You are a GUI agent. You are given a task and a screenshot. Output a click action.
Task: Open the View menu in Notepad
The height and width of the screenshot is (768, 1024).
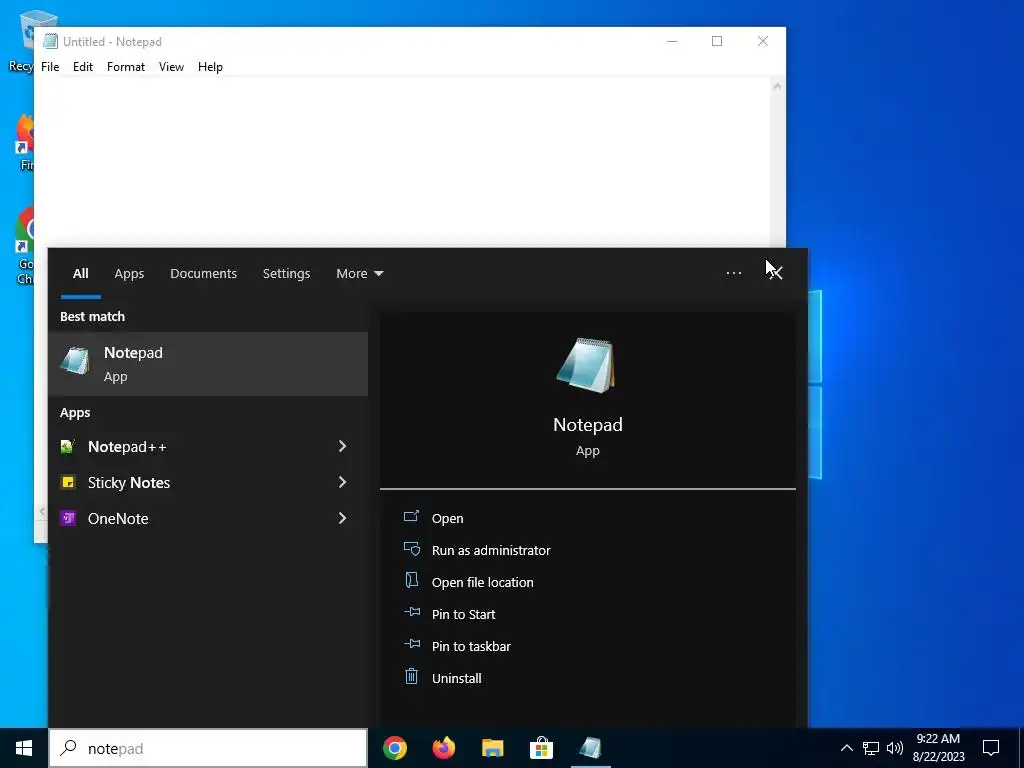pyautogui.click(x=171, y=67)
